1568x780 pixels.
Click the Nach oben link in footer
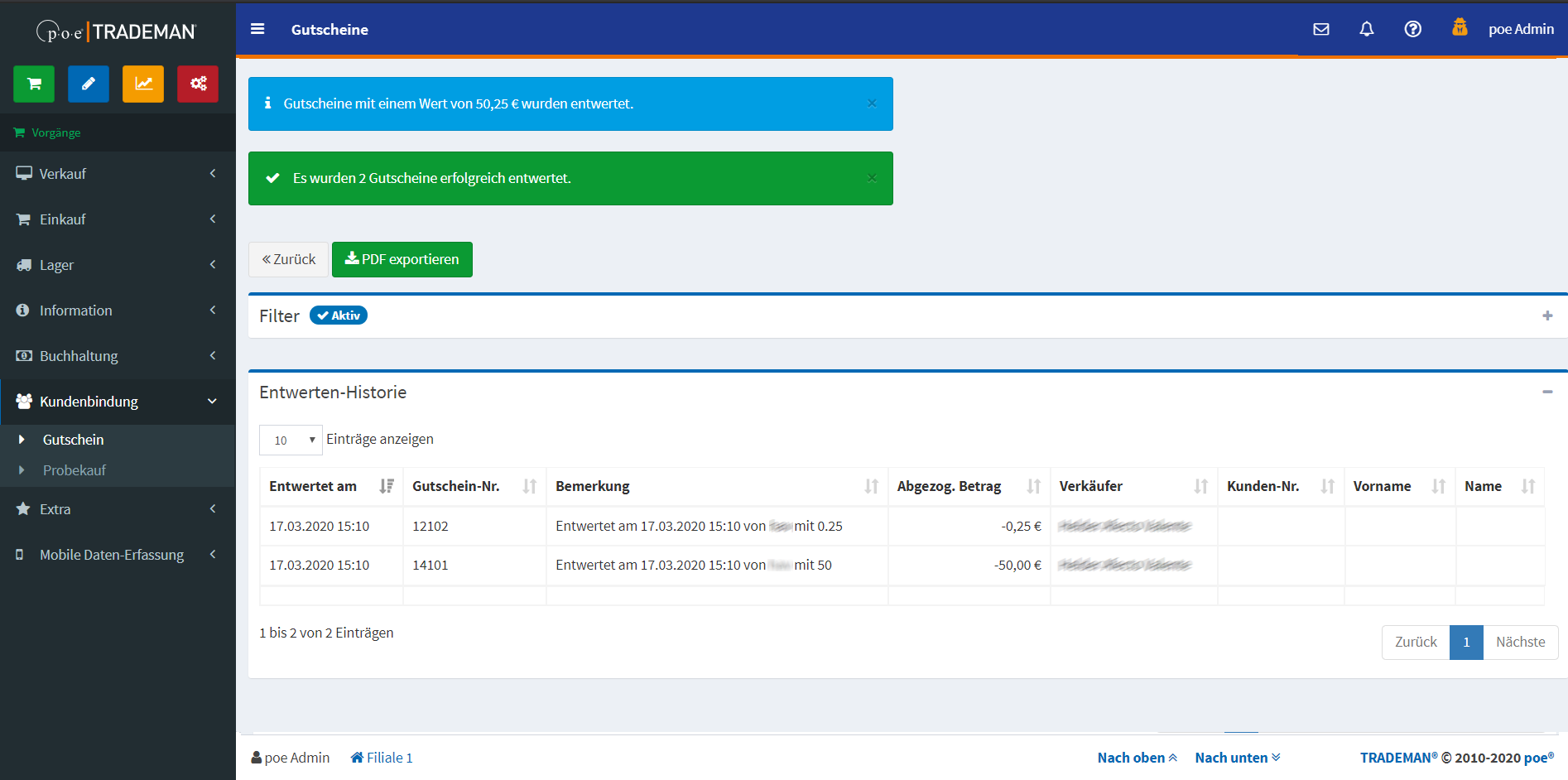(x=1137, y=758)
